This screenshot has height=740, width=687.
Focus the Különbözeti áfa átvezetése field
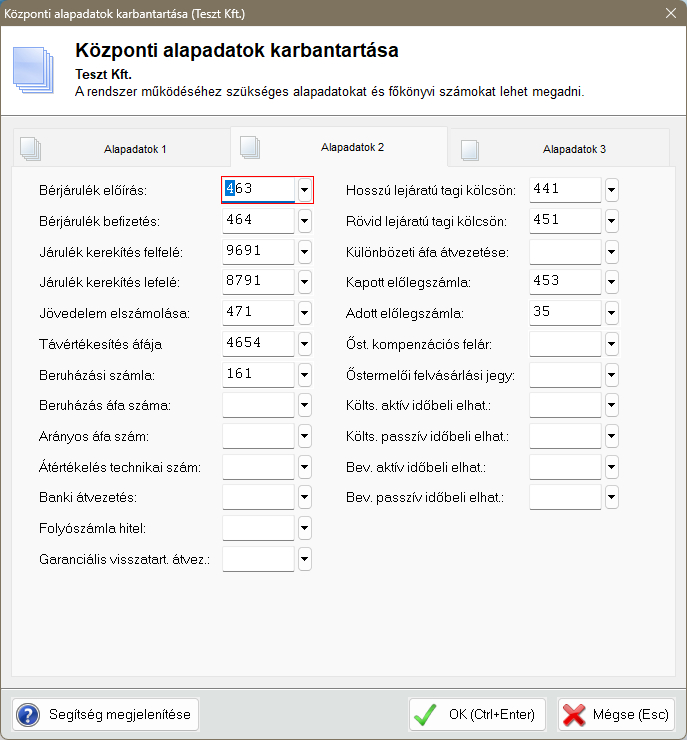point(564,252)
